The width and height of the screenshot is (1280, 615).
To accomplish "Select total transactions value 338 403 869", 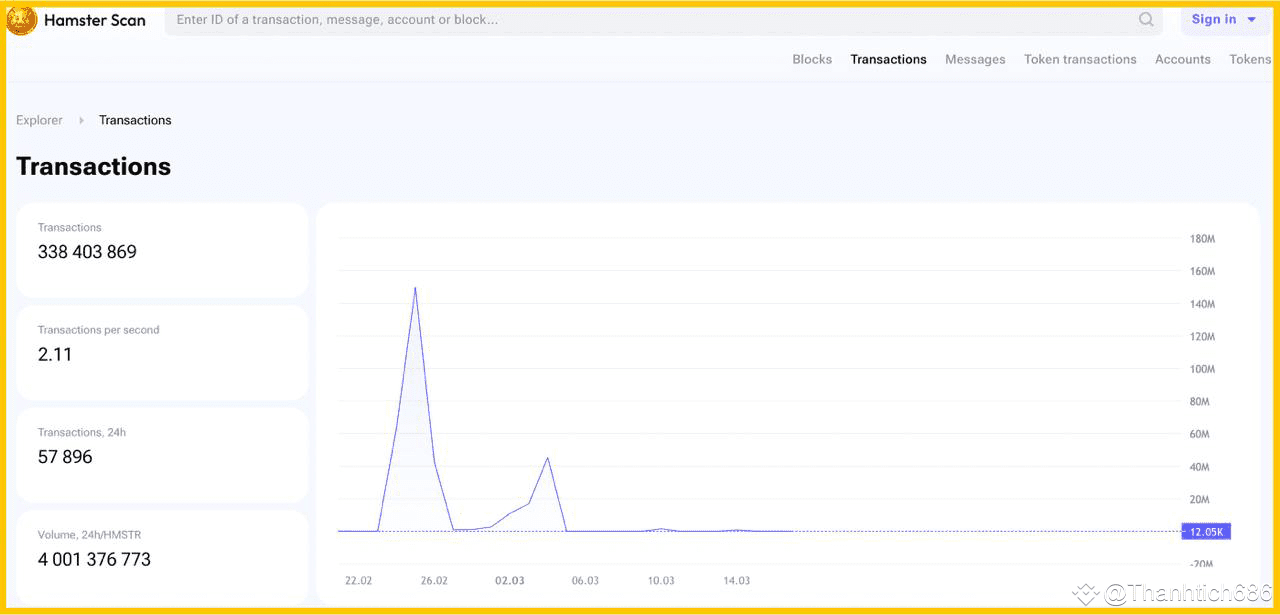I will click(x=87, y=252).
